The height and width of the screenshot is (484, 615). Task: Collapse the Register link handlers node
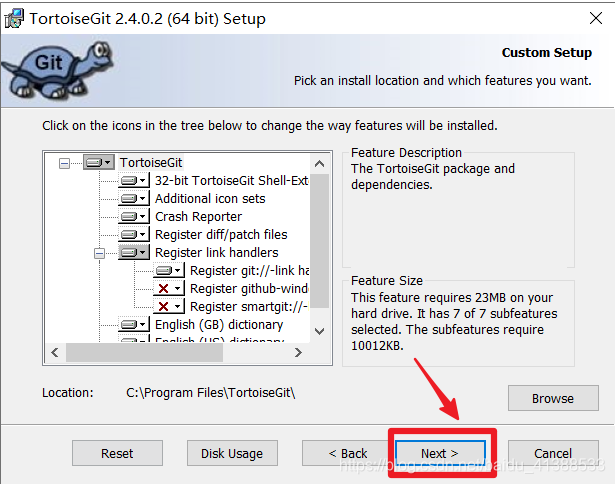pos(99,253)
